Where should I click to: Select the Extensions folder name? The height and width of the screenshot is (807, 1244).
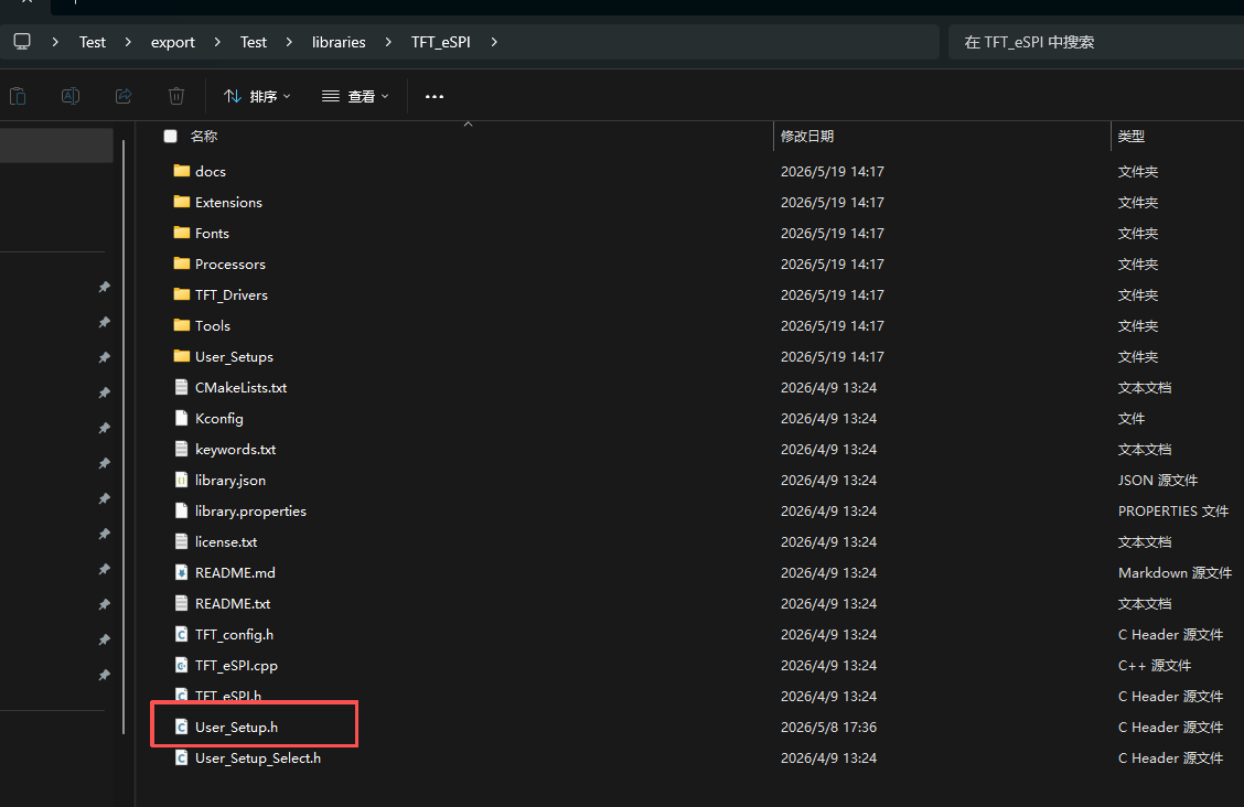point(228,202)
